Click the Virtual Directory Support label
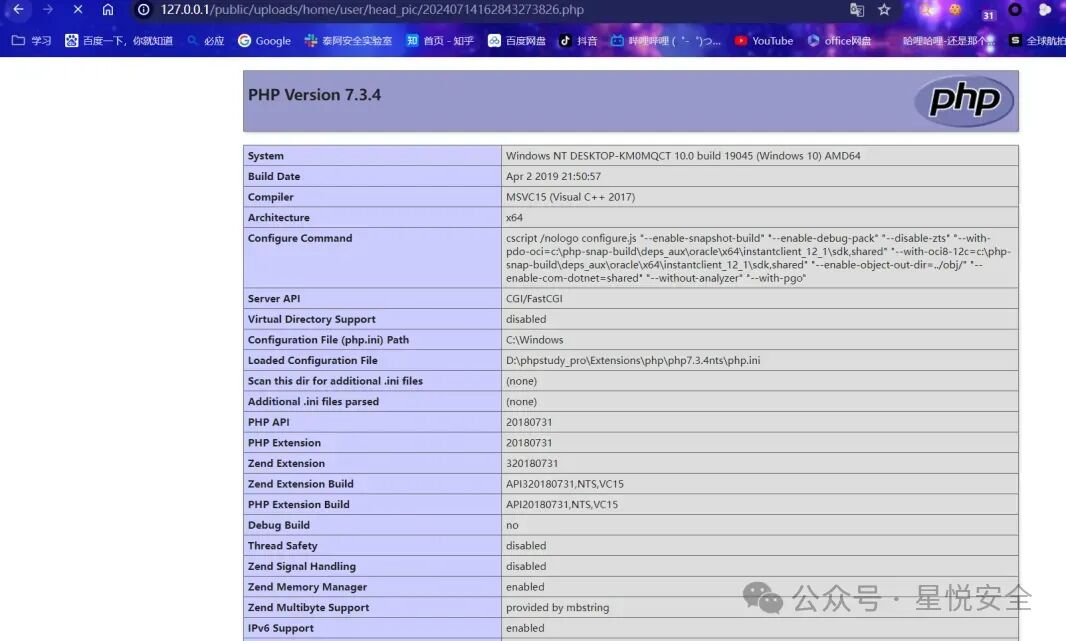 (311, 319)
